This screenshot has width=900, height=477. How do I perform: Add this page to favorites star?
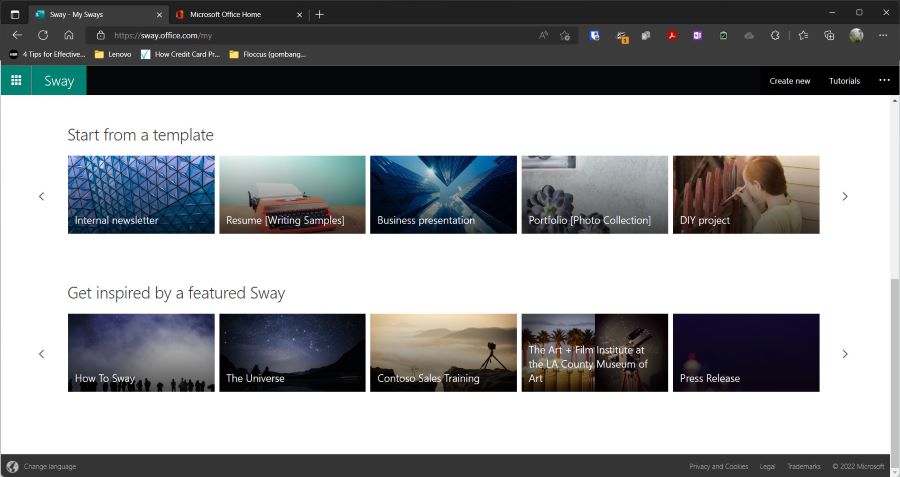click(x=565, y=36)
